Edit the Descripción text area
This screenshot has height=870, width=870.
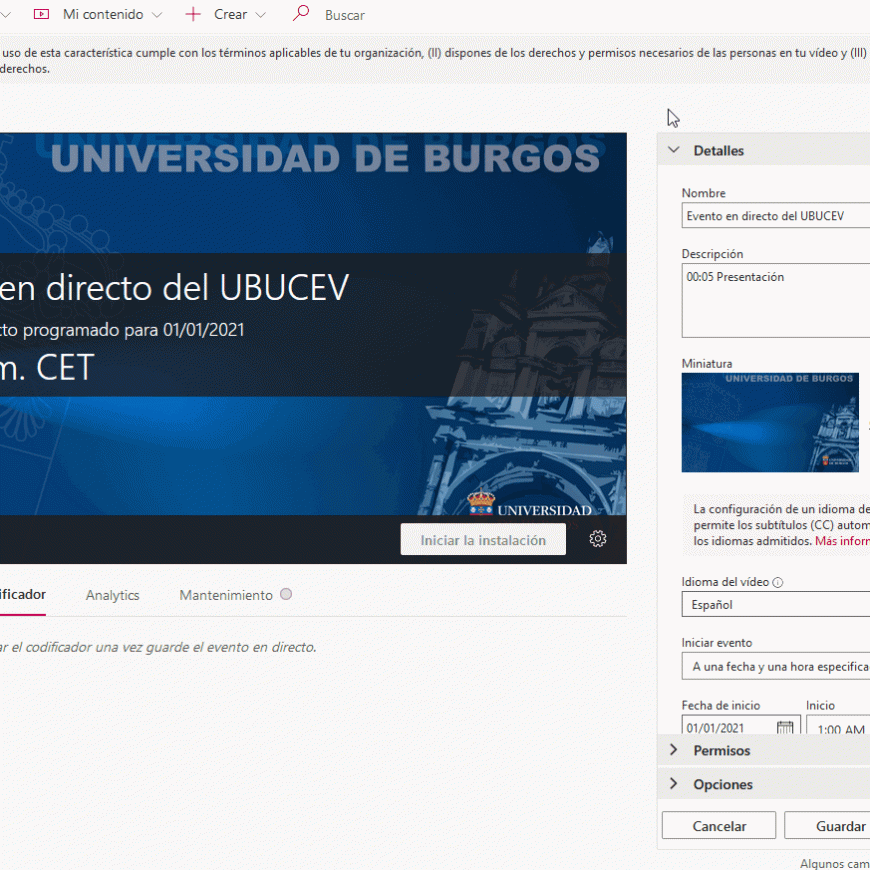(776, 301)
